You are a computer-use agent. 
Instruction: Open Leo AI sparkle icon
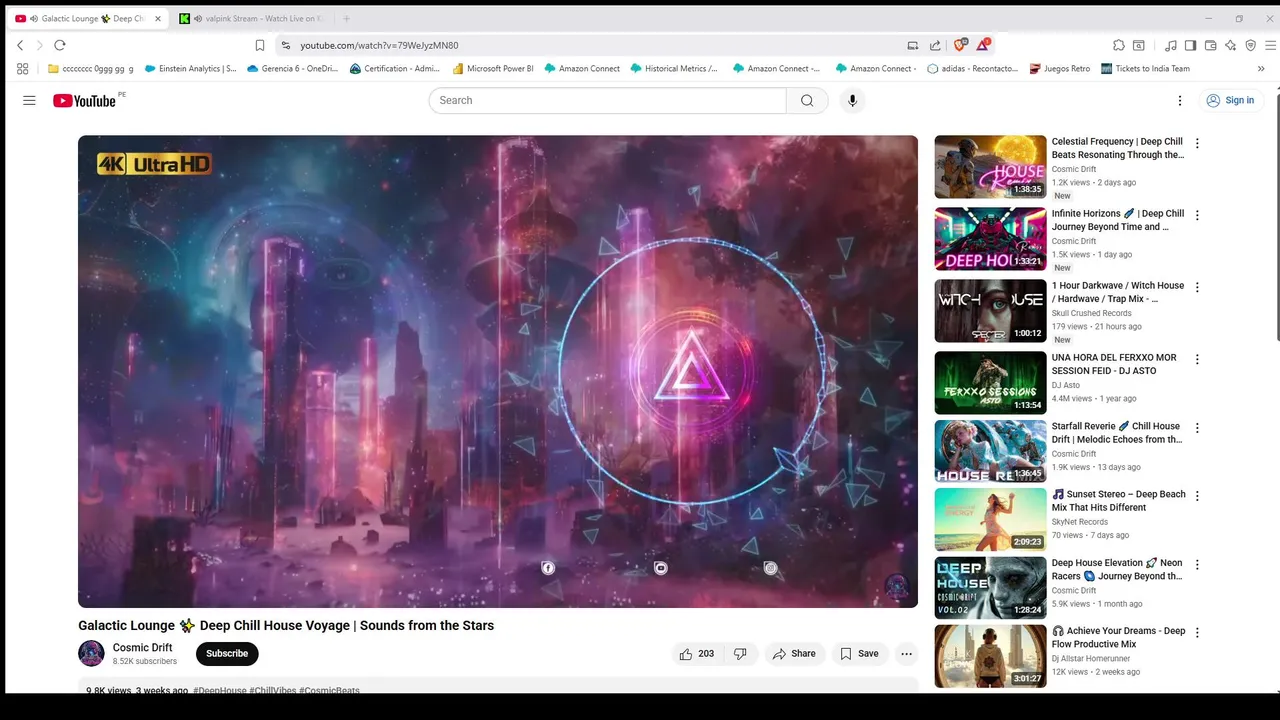tap(1230, 45)
